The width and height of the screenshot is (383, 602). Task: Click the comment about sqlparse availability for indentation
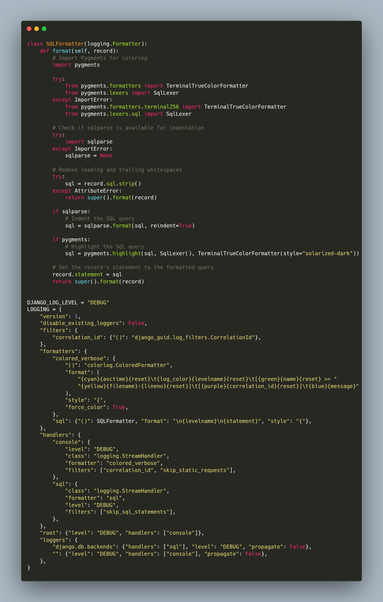[128, 127]
